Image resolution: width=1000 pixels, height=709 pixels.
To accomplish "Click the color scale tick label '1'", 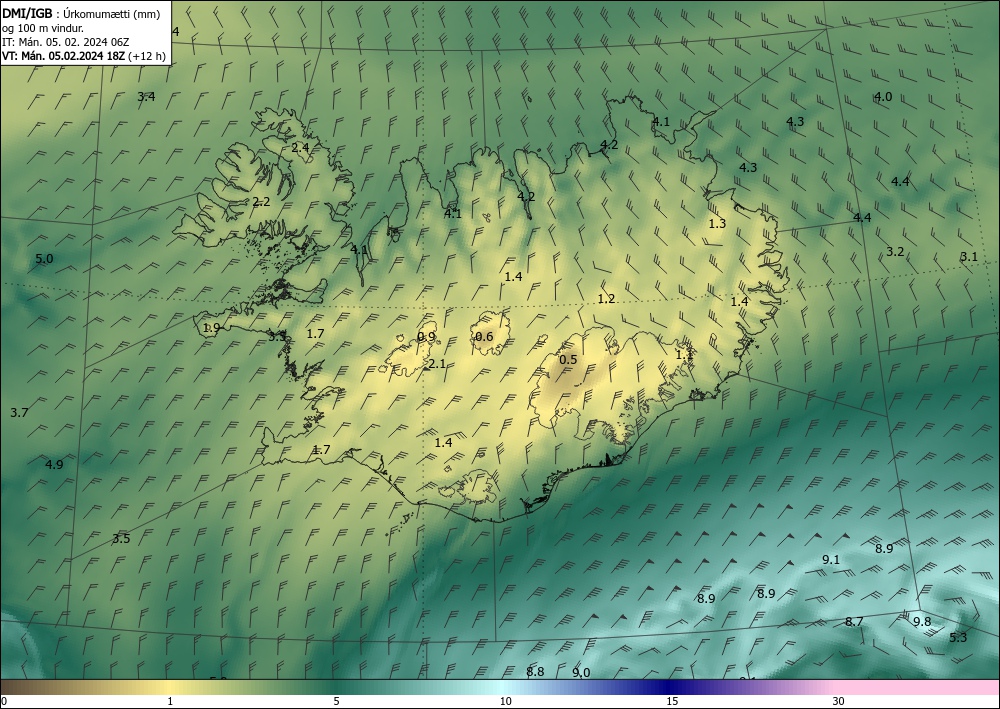I will click(170, 701).
